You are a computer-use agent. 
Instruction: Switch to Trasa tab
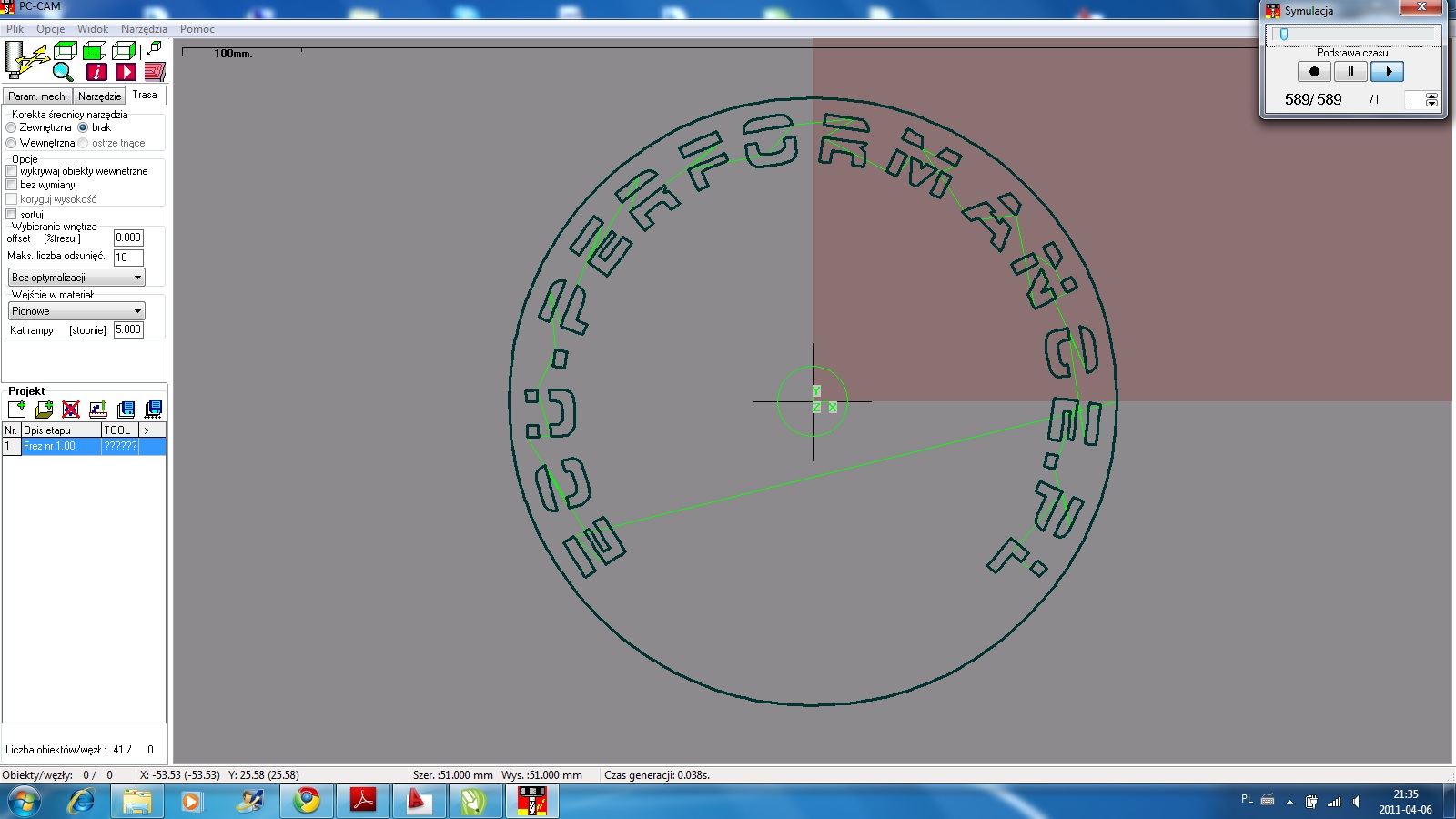click(145, 95)
